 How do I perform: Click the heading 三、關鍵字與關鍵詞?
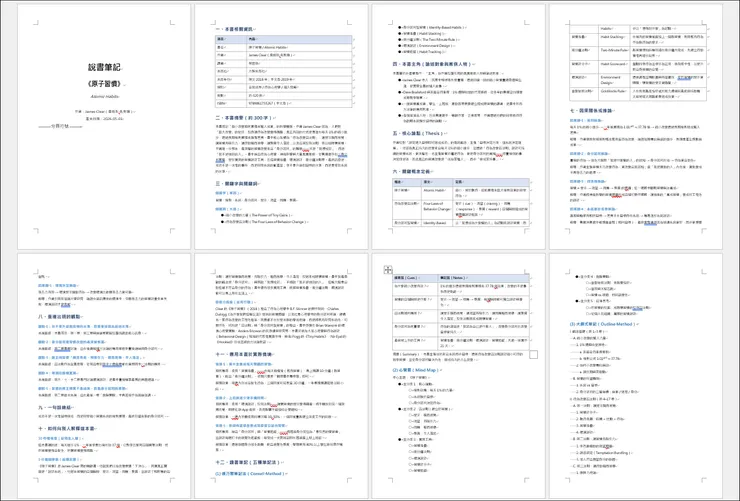pyautogui.click(x=238, y=184)
